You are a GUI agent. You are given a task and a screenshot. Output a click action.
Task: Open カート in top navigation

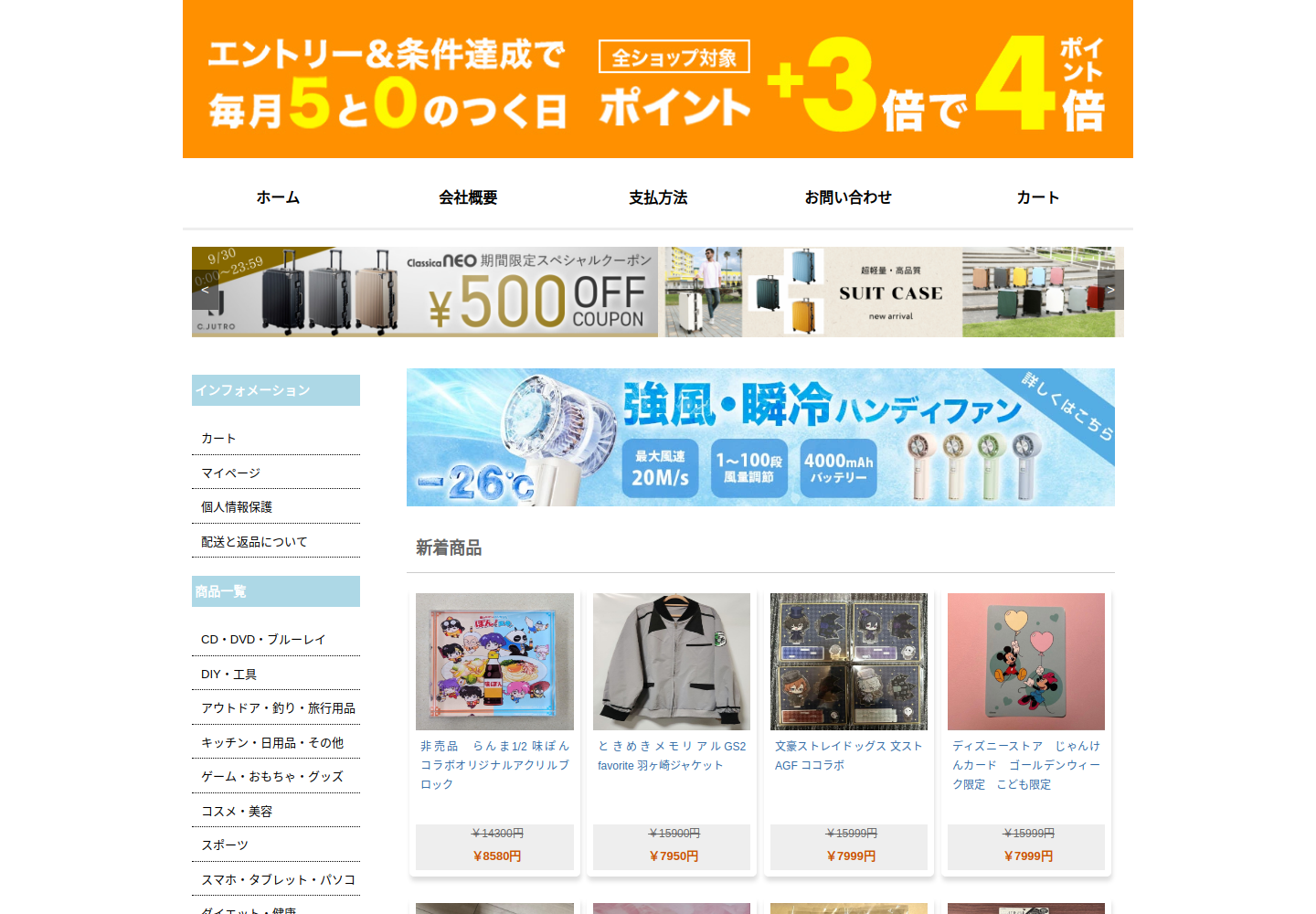point(1038,197)
